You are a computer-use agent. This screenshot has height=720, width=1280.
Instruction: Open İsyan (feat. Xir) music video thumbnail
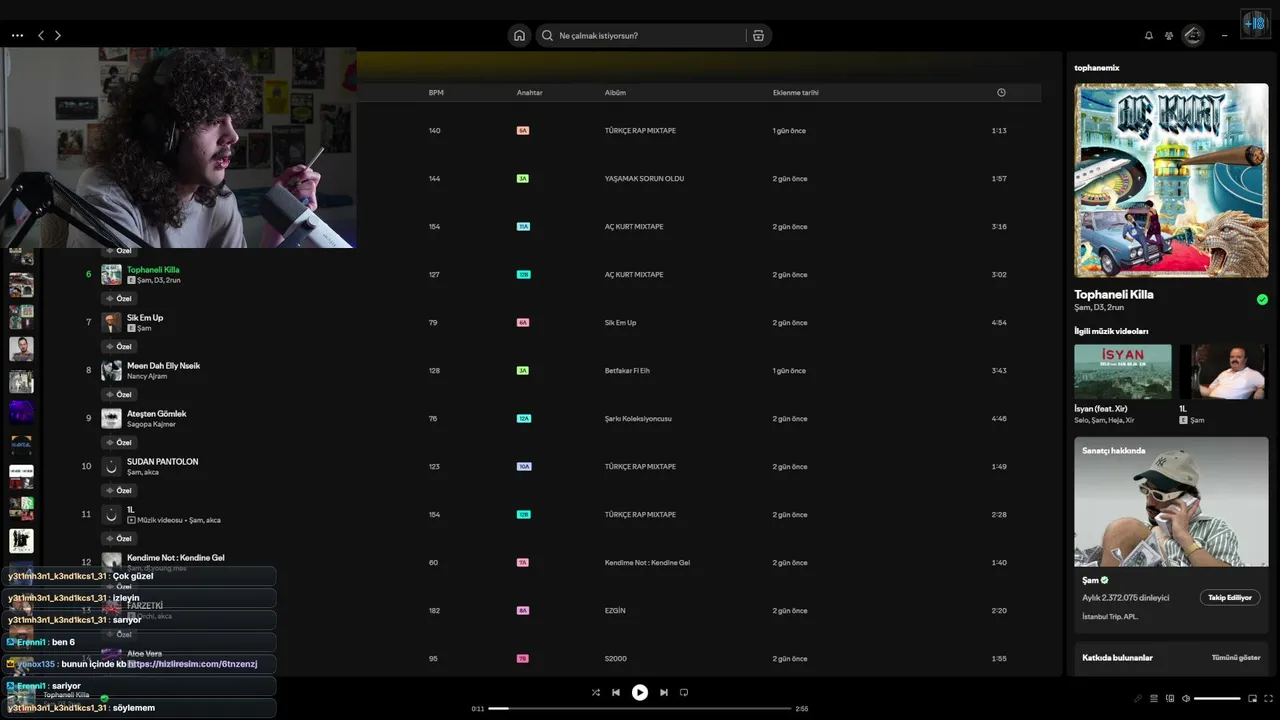1123,372
